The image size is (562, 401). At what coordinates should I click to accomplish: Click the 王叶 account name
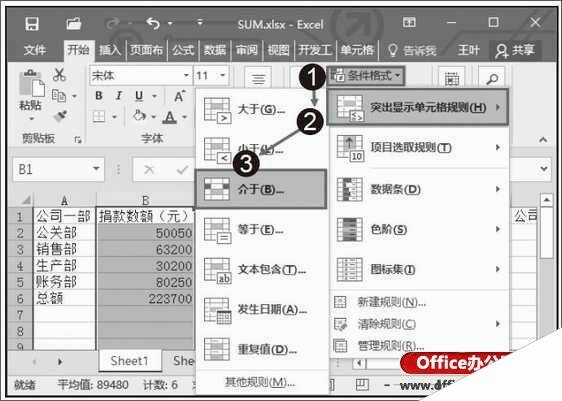tap(468, 50)
